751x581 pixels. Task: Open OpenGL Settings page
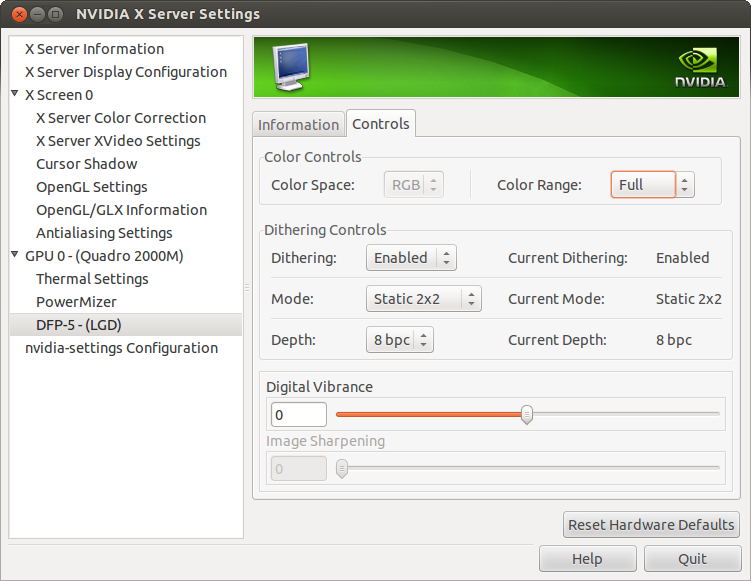(92, 187)
